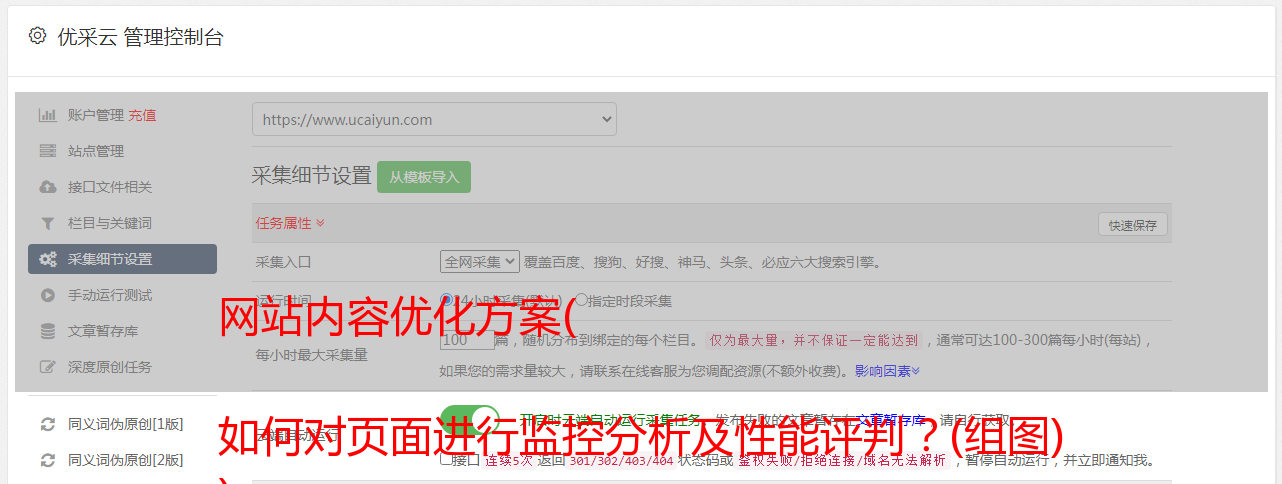Screen dimensions: 1282x484
Task: Click refresh icon for 同义词伪原创[2版]
Action: tap(47, 460)
